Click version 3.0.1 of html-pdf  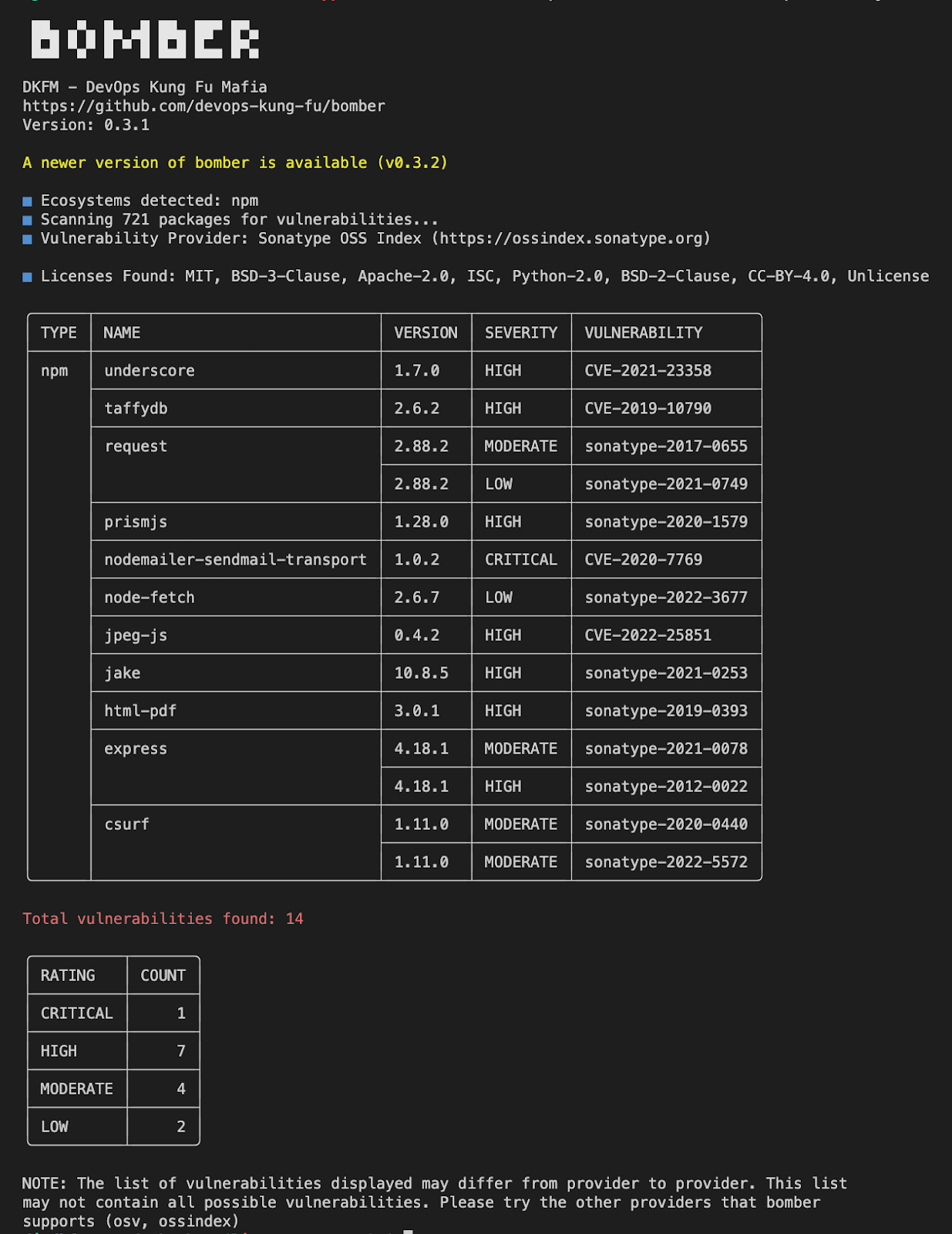coord(417,711)
